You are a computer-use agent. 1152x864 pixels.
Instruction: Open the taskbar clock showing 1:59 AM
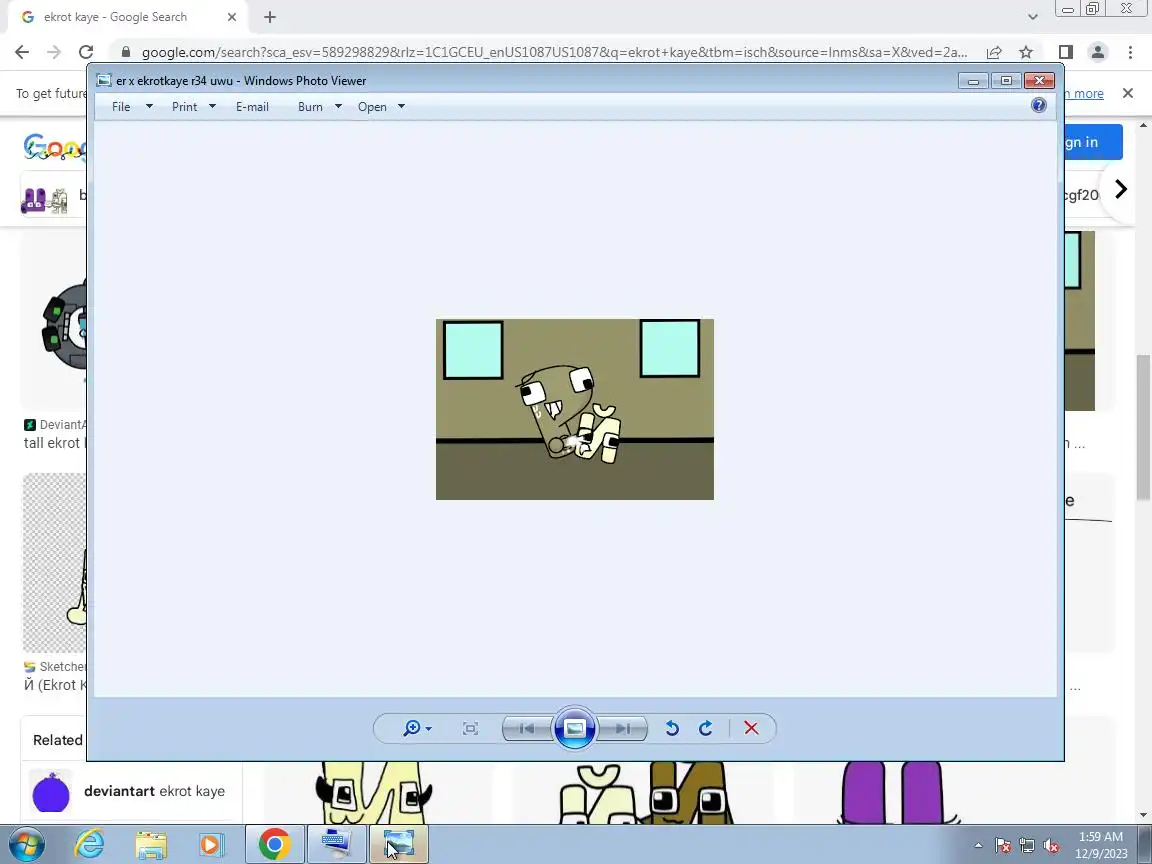[x=1101, y=845]
